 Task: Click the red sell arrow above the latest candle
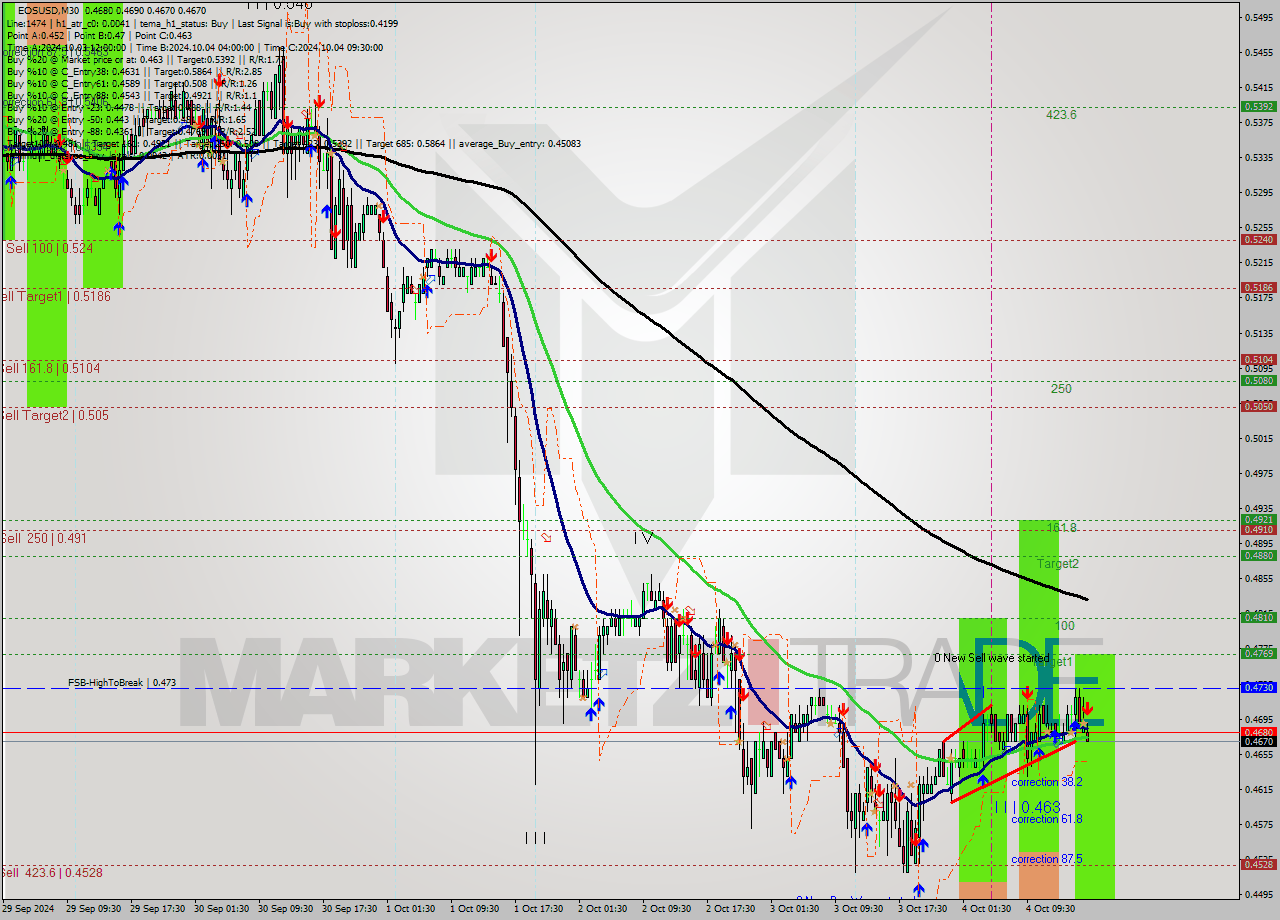coord(1087,709)
